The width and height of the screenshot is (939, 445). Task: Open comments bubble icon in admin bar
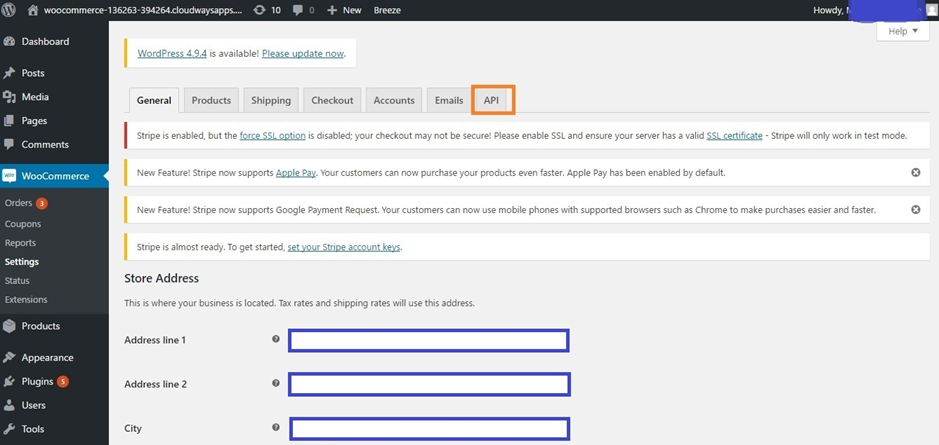tap(298, 11)
